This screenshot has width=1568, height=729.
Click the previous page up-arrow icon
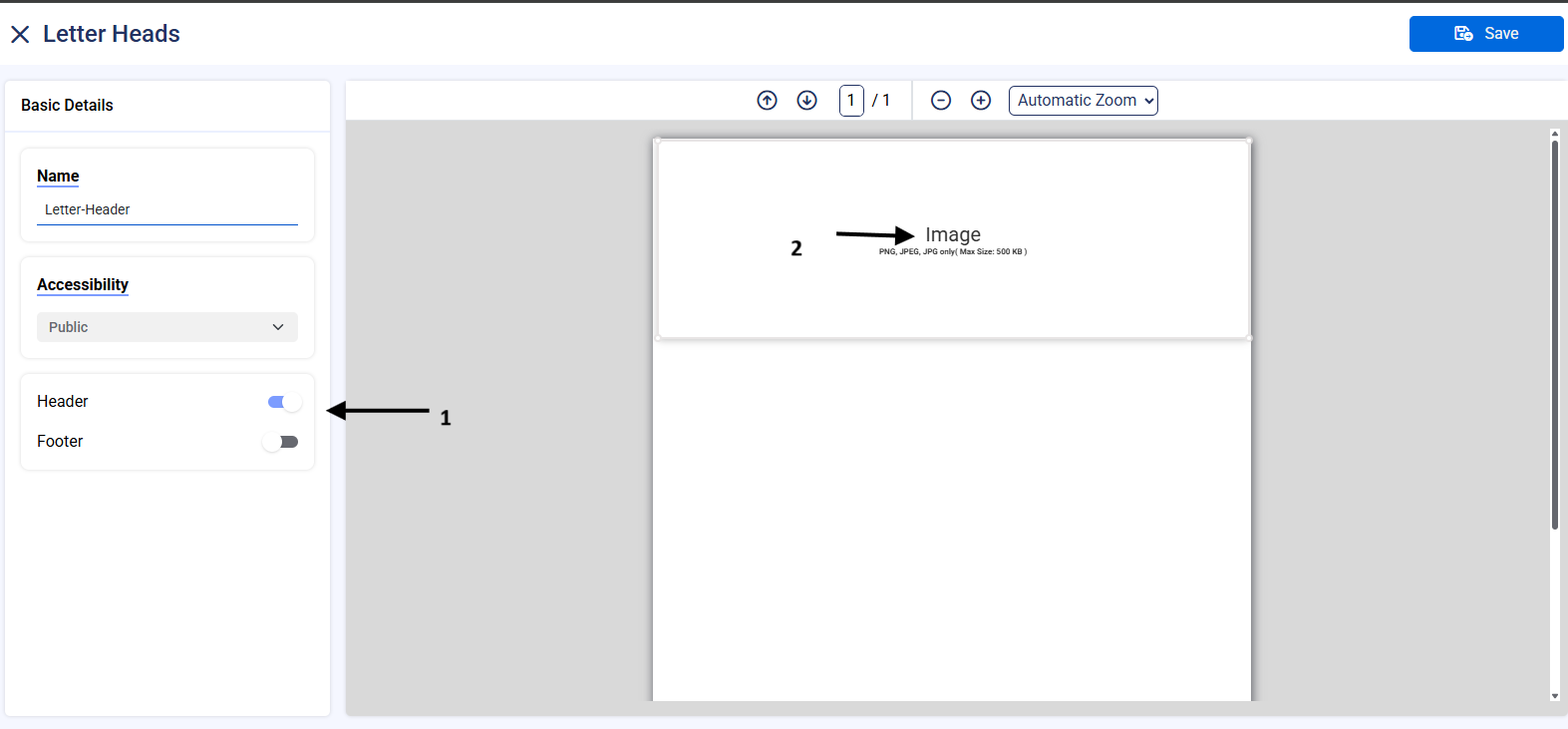tap(767, 101)
